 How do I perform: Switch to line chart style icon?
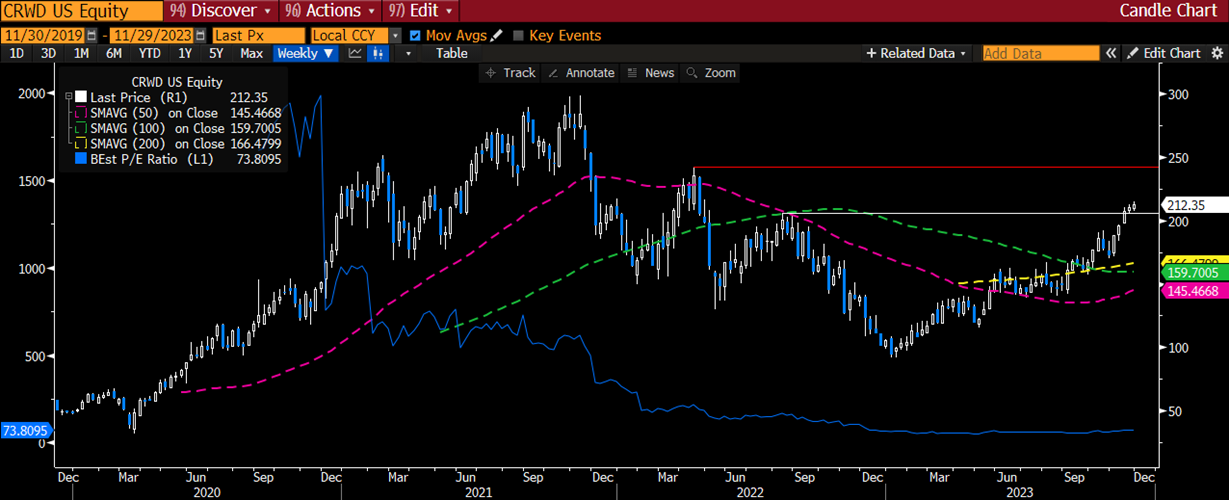355,53
